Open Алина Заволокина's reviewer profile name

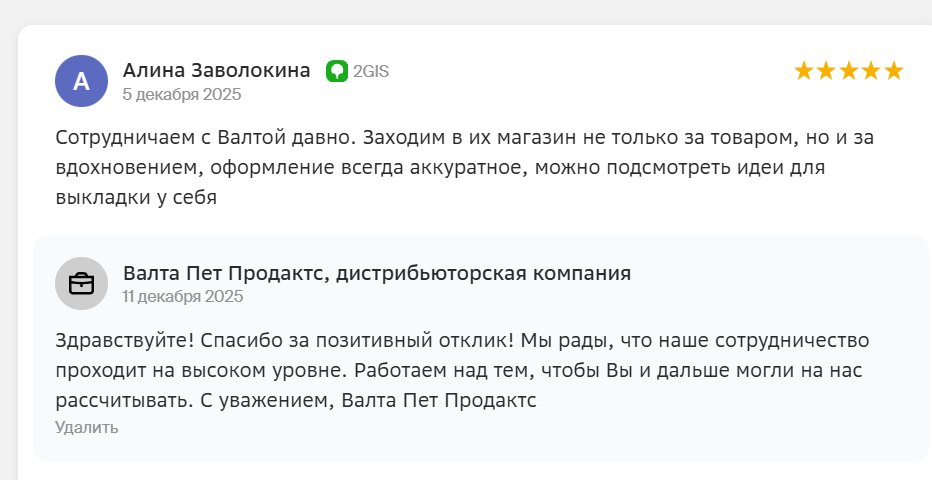point(216,70)
